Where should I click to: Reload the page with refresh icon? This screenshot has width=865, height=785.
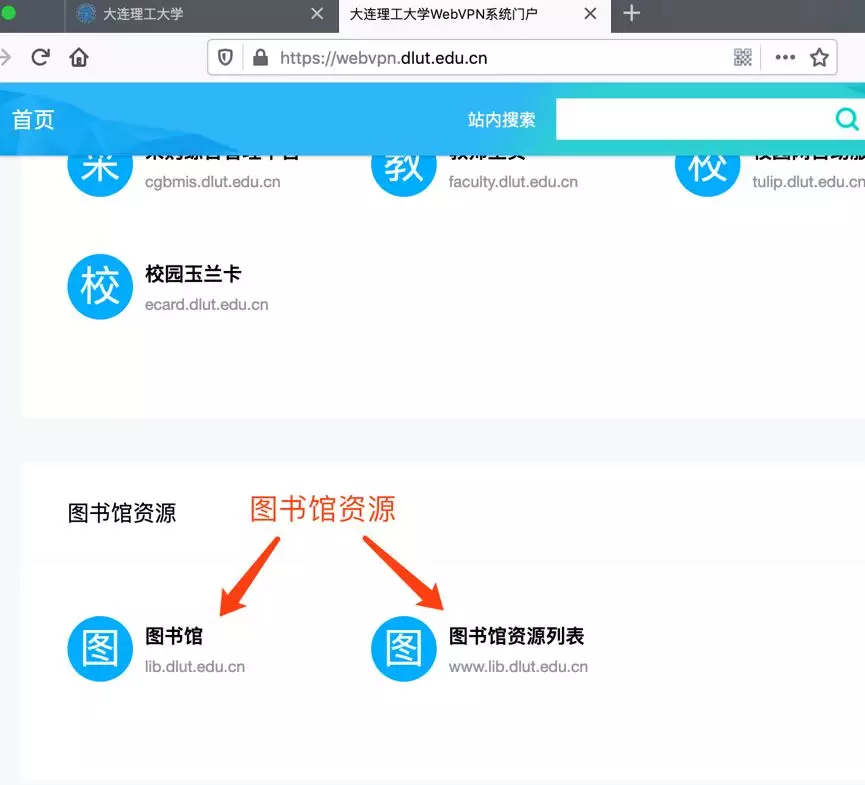point(40,57)
